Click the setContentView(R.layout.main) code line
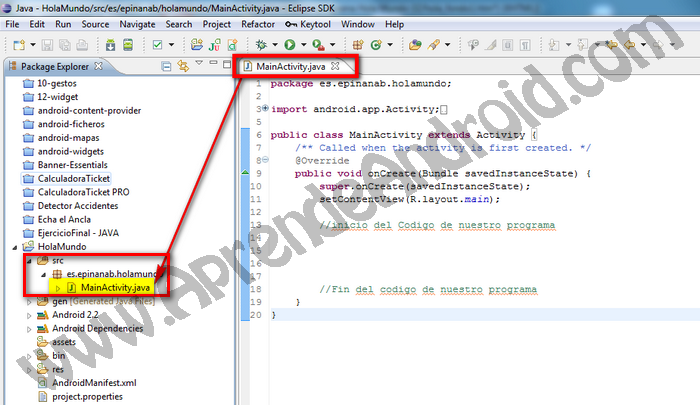This screenshot has height=405, width=700. 409,199
